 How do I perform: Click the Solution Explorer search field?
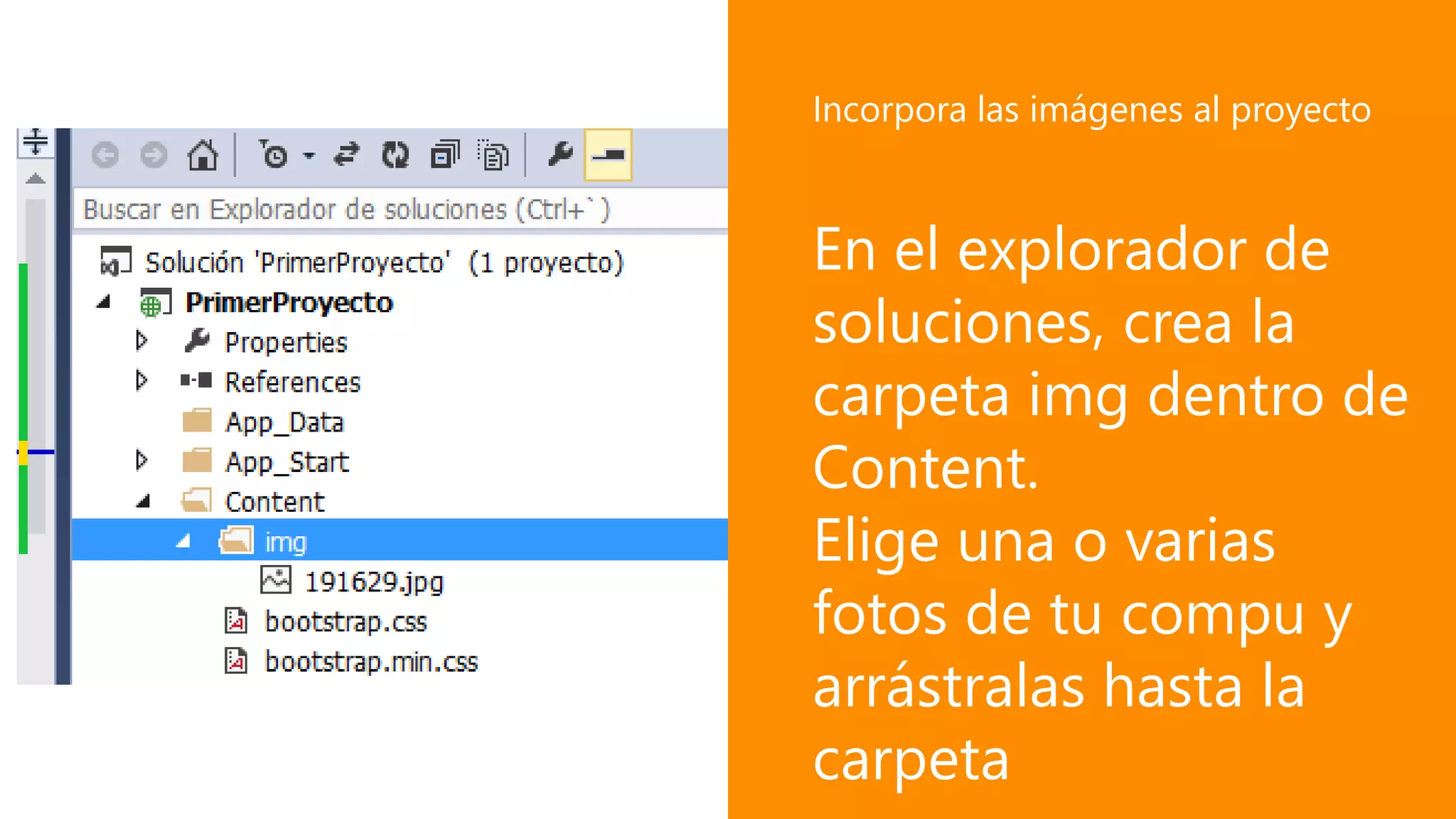[x=400, y=210]
